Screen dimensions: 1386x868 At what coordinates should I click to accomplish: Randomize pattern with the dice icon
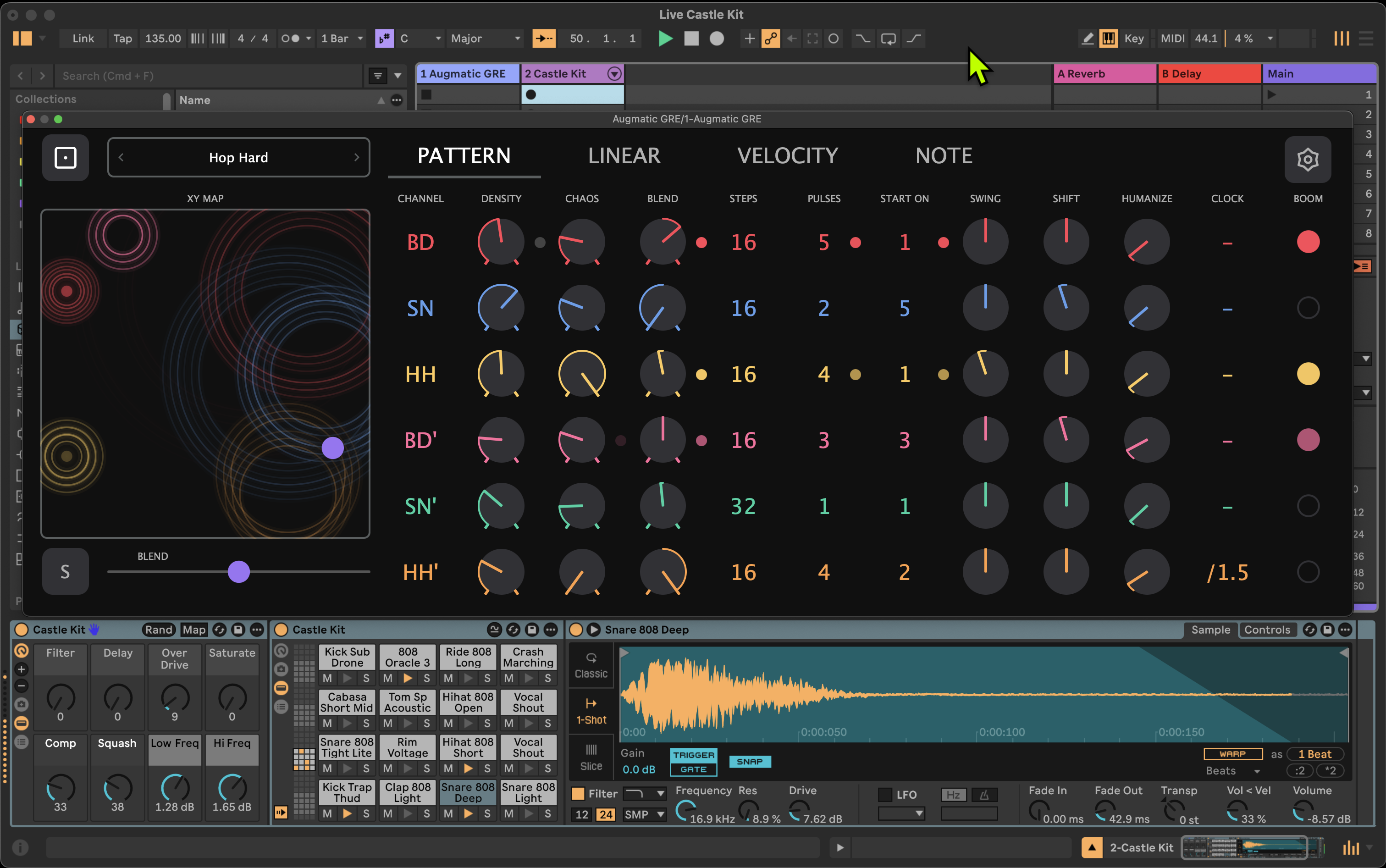(x=66, y=157)
